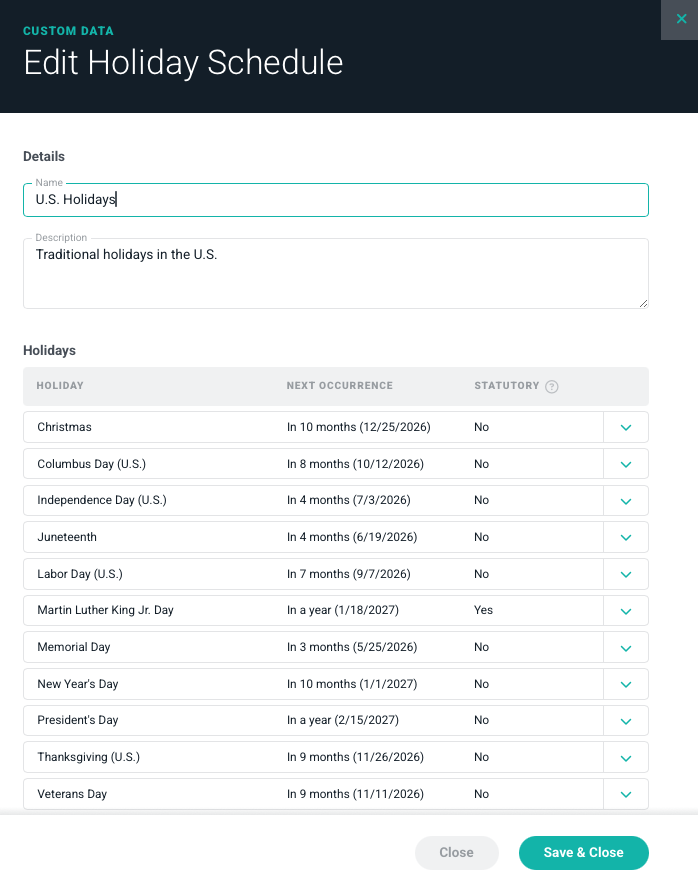Click into the Description text area
This screenshot has width=698, height=884.
(x=335, y=274)
